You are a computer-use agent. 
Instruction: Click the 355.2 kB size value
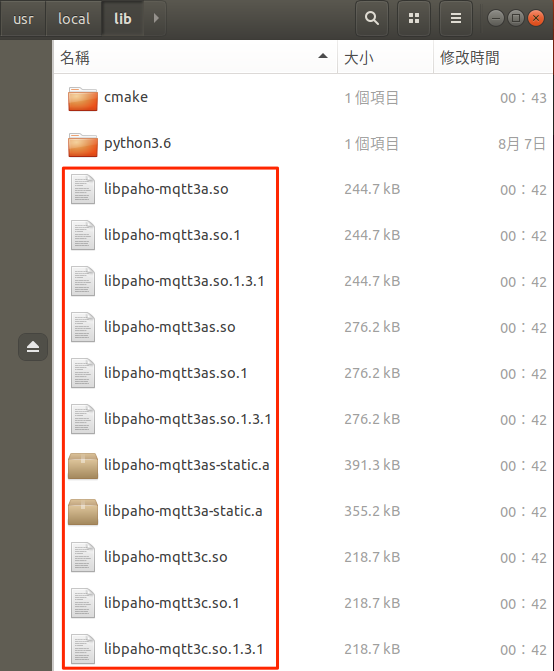[372, 511]
